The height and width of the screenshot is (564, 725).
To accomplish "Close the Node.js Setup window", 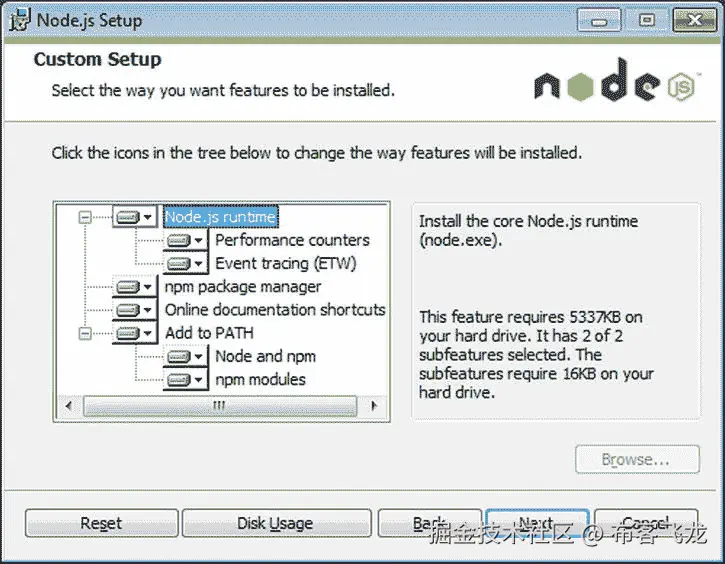I will pos(694,20).
